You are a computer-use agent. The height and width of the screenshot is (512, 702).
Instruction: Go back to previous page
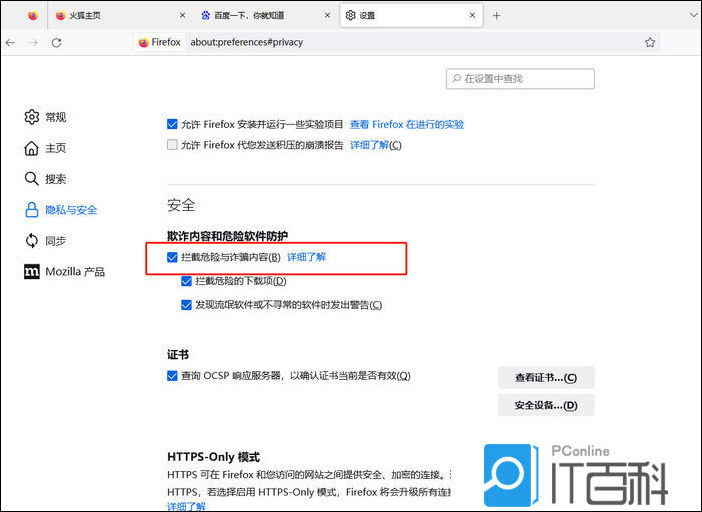click(x=10, y=43)
